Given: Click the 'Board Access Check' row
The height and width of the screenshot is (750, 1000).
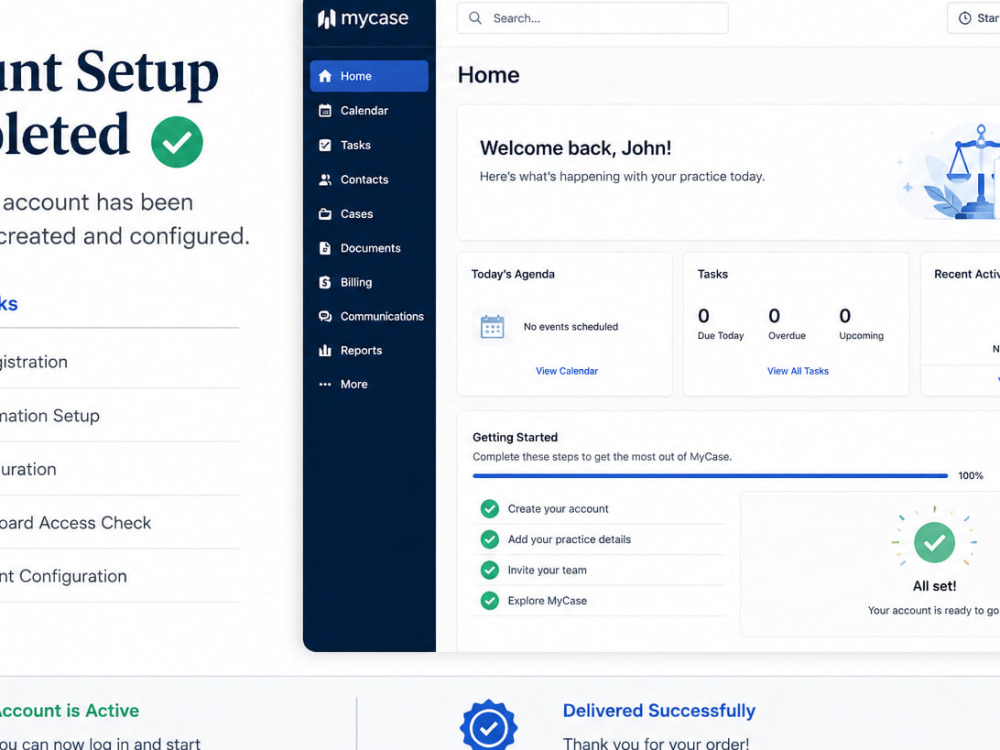Looking at the screenshot, I should 119,522.
